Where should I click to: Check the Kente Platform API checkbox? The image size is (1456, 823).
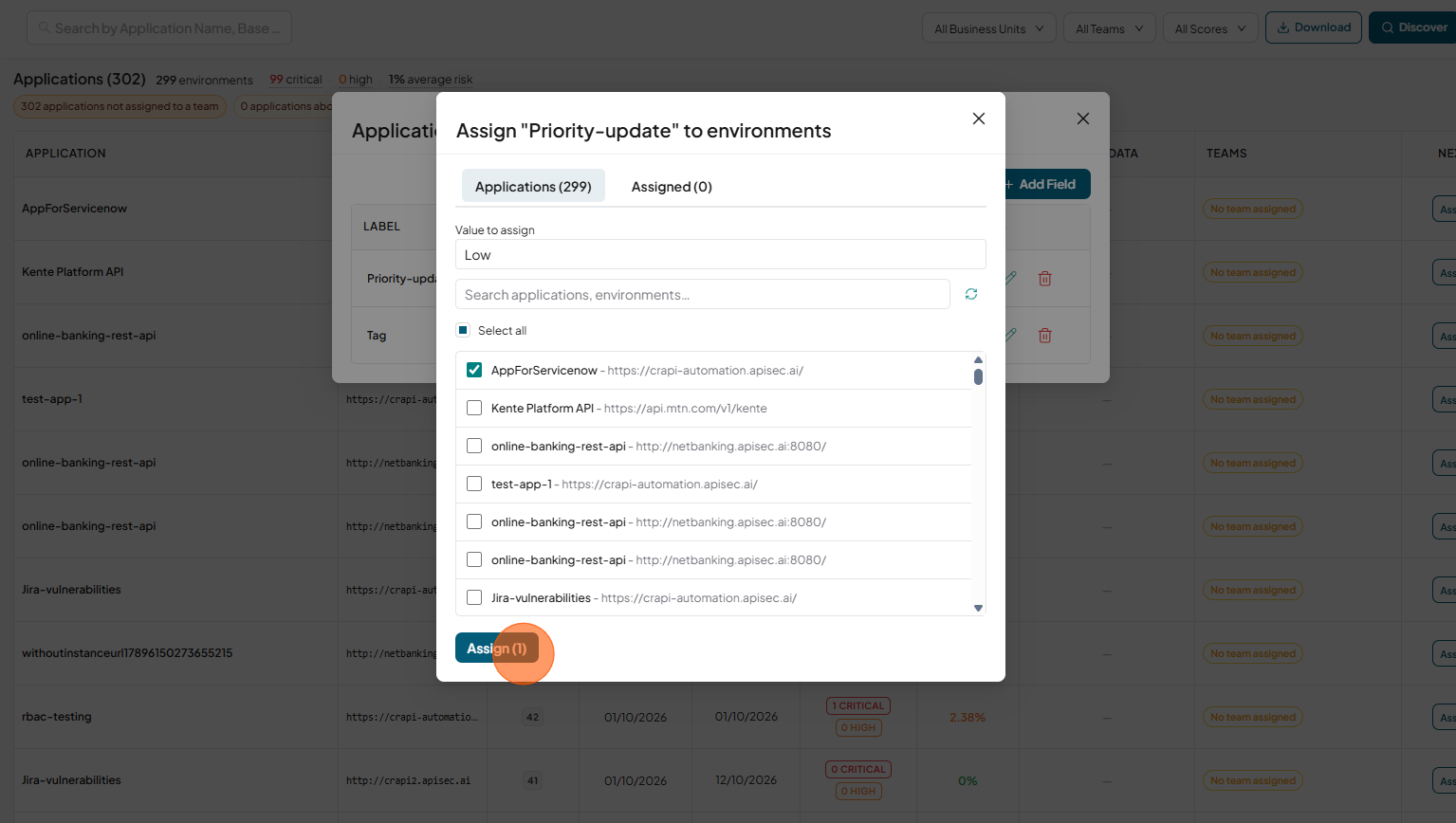pyautogui.click(x=474, y=408)
